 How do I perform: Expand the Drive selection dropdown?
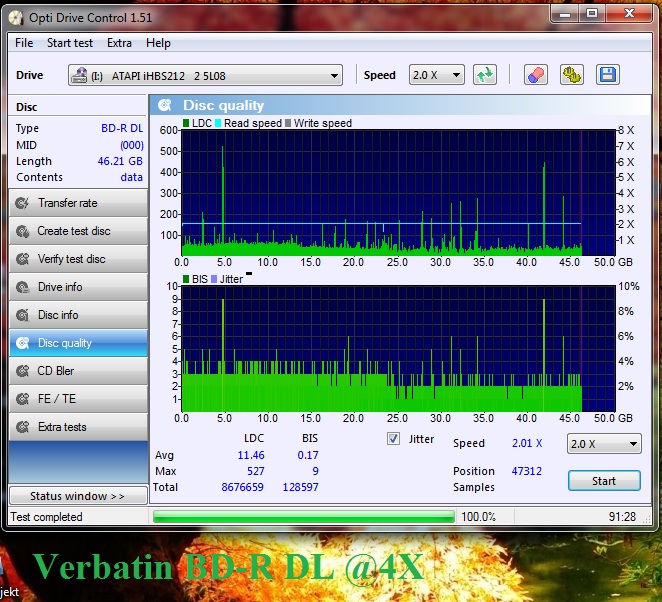click(x=205, y=75)
